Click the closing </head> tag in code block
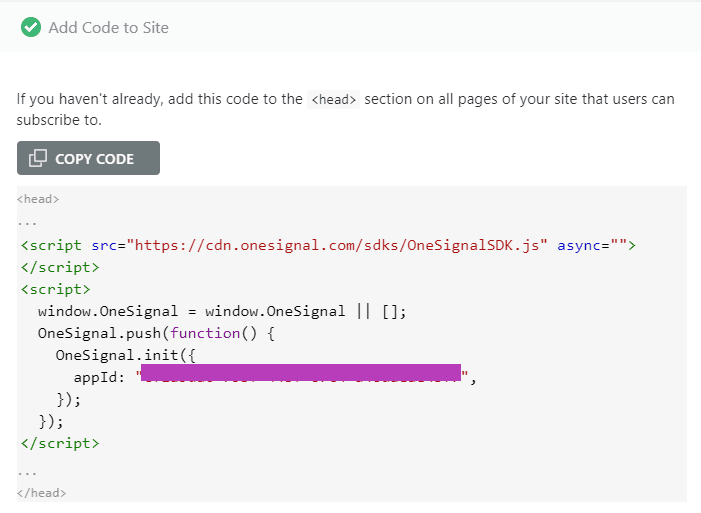The width and height of the screenshot is (701, 513). tap(42, 493)
